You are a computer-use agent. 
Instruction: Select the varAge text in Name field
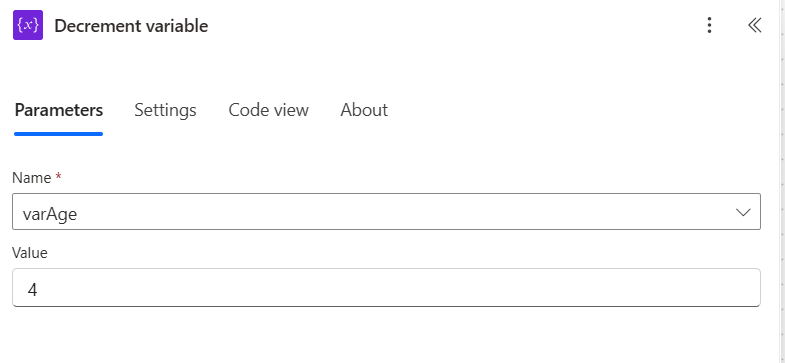tap(50, 214)
